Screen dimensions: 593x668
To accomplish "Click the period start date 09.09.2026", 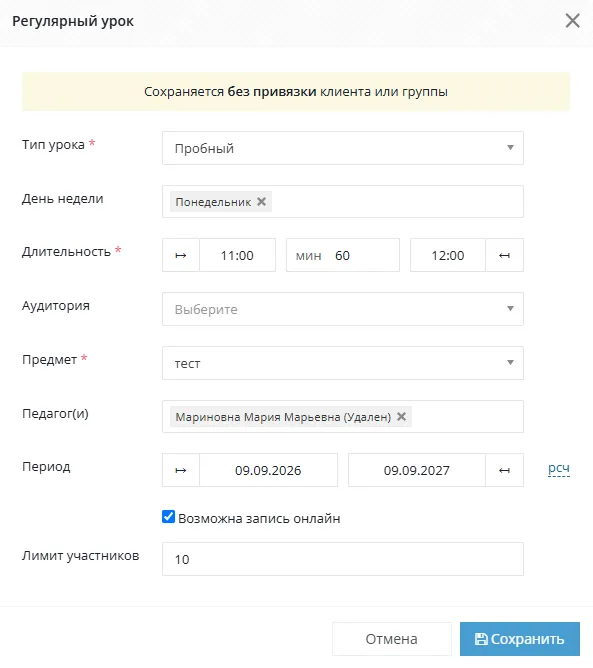I will [x=268, y=470].
